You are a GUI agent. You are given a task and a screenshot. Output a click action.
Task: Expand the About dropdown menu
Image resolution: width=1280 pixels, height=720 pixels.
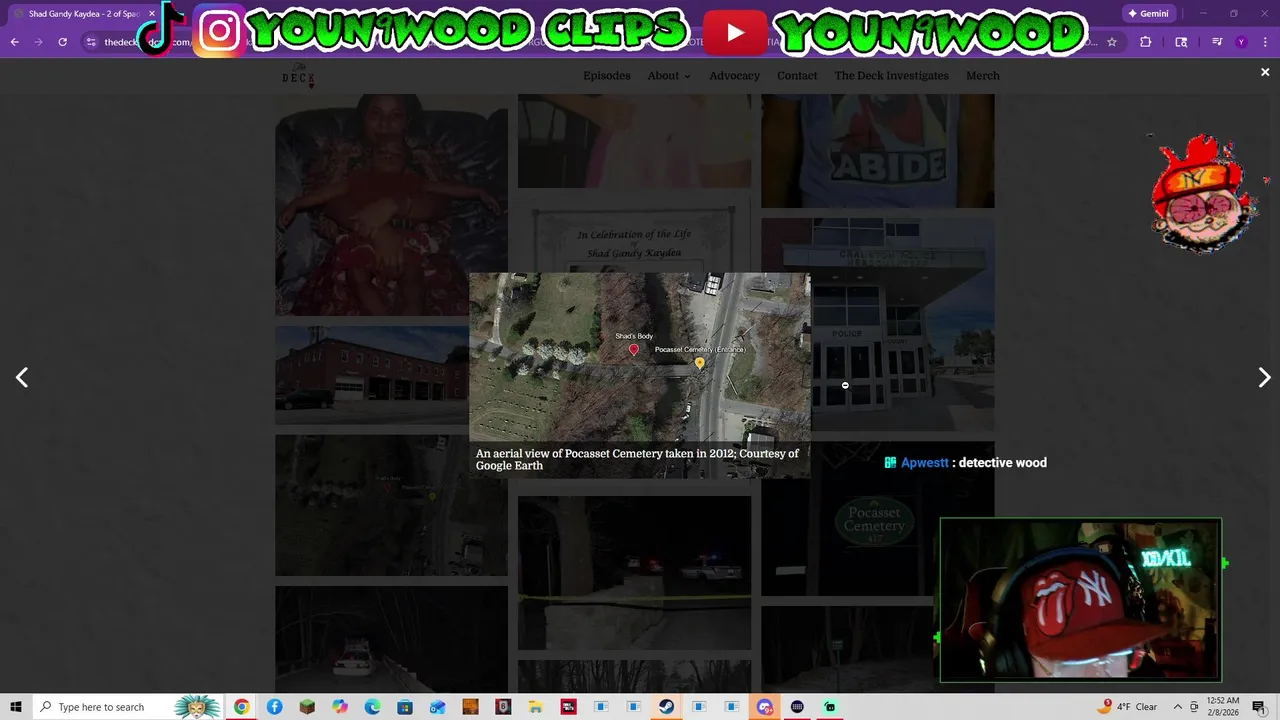point(669,76)
